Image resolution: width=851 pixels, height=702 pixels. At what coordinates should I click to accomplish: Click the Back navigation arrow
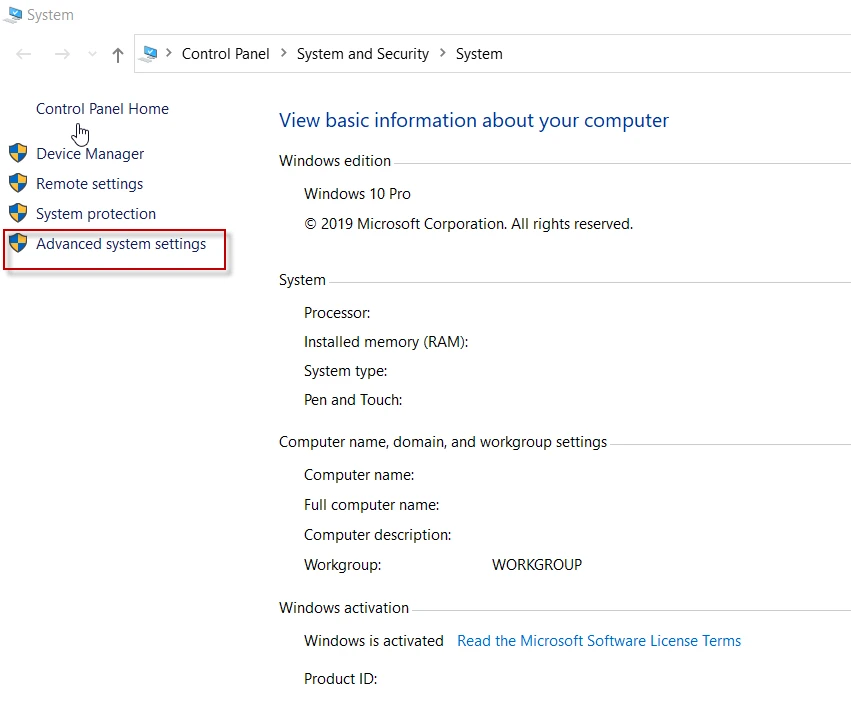[x=24, y=54]
